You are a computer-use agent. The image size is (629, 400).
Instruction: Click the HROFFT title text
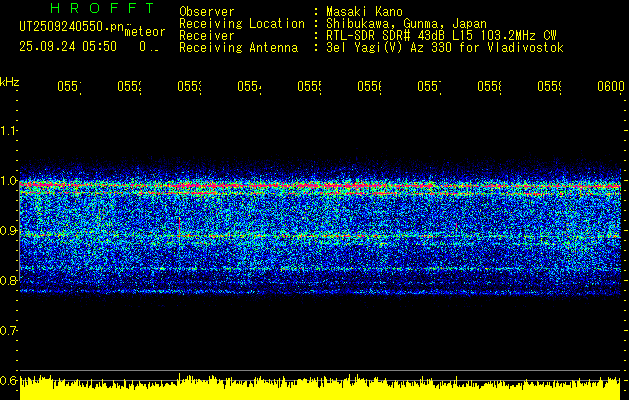[102, 8]
